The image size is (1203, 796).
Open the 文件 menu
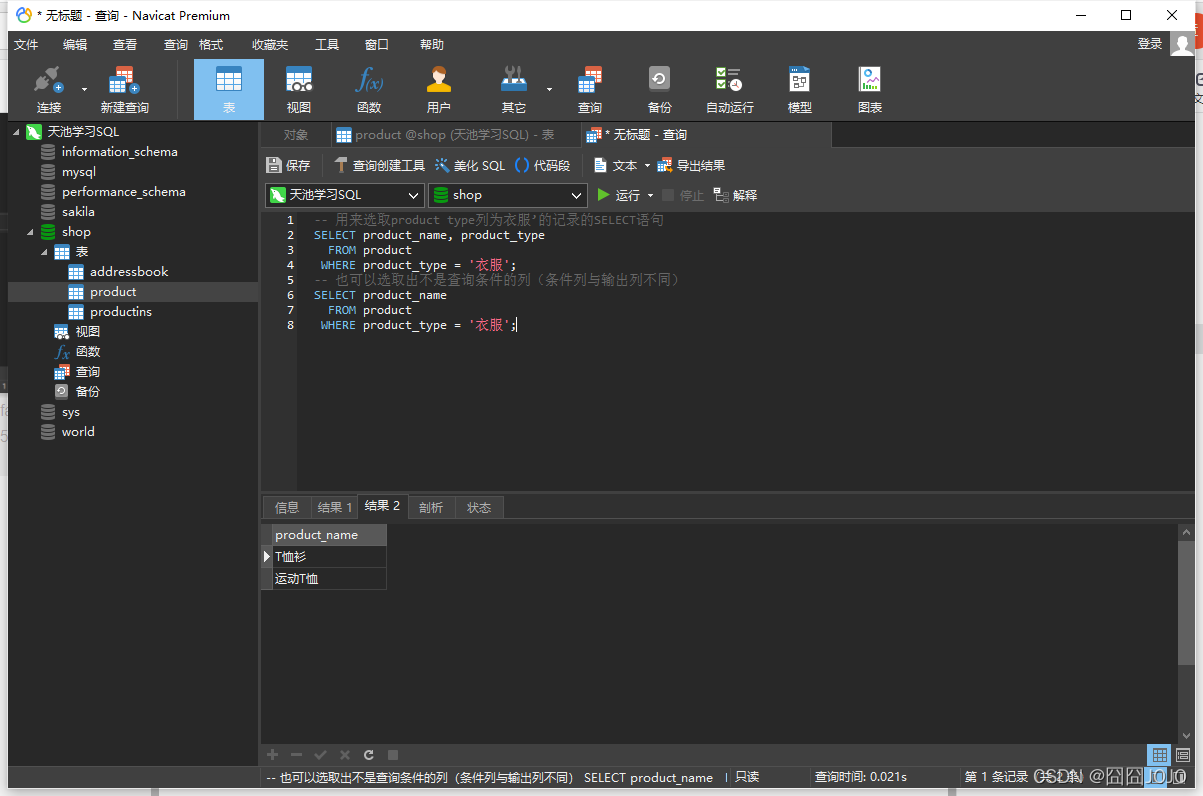click(26, 45)
